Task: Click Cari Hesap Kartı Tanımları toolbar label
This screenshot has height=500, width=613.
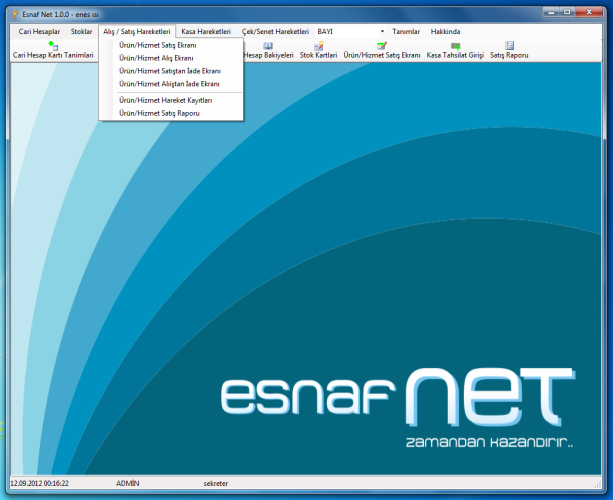Action: 53,56
